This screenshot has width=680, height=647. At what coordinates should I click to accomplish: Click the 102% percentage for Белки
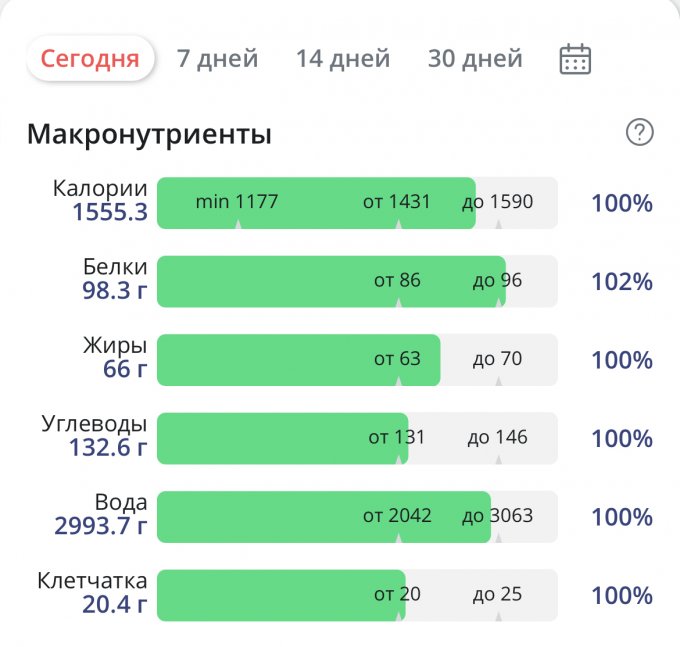(621, 281)
